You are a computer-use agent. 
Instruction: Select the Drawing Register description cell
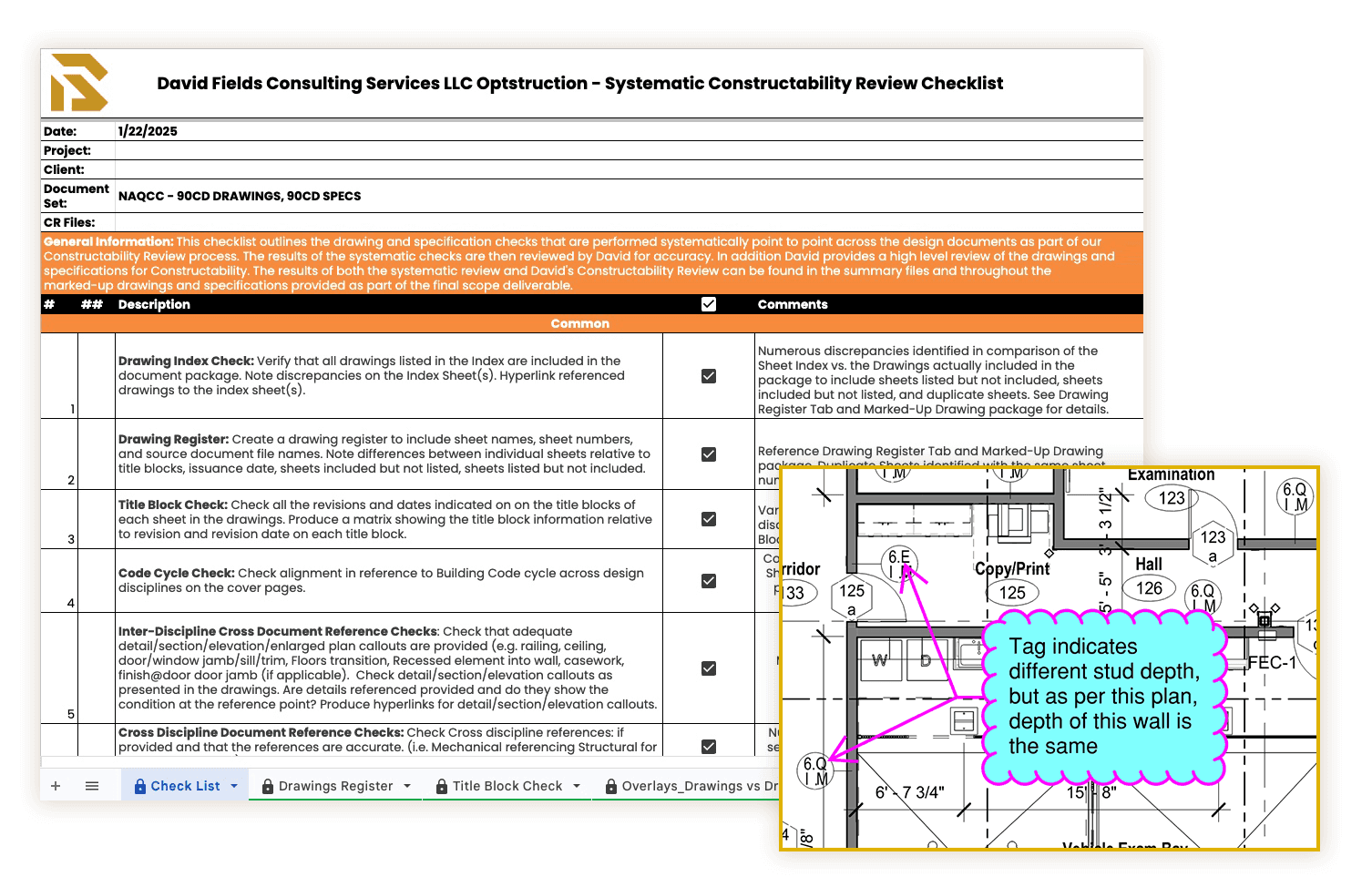(x=389, y=454)
